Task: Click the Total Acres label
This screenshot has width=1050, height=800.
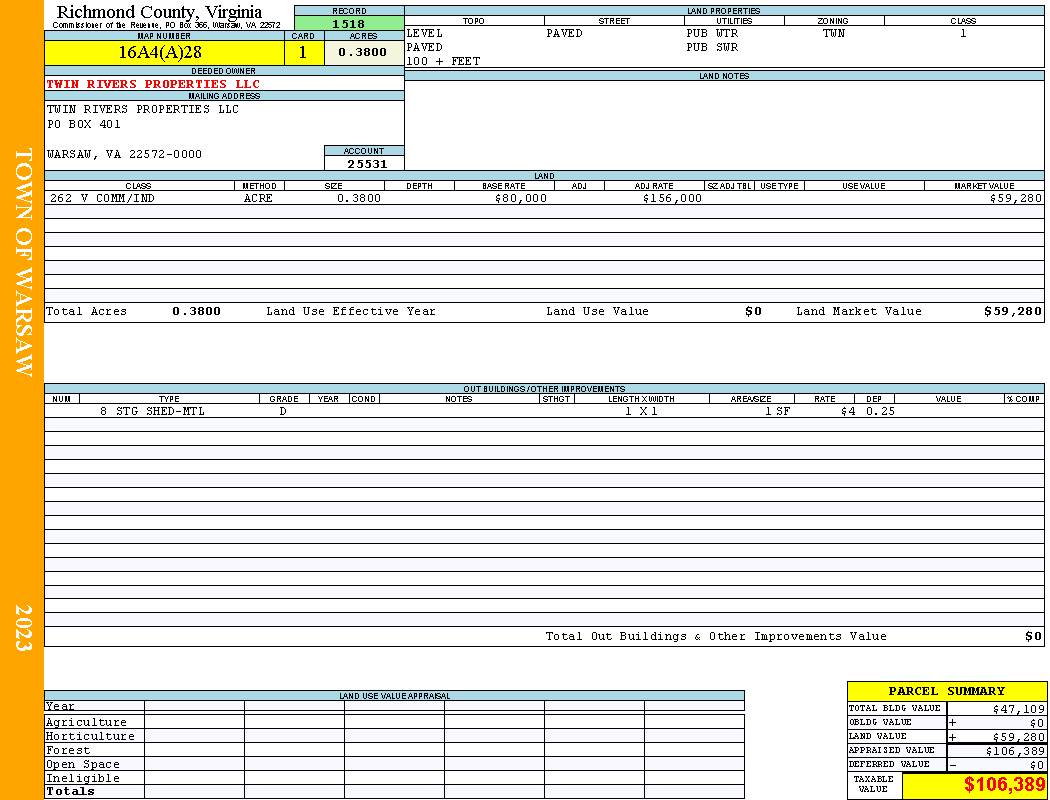Action: pyautogui.click(x=86, y=311)
